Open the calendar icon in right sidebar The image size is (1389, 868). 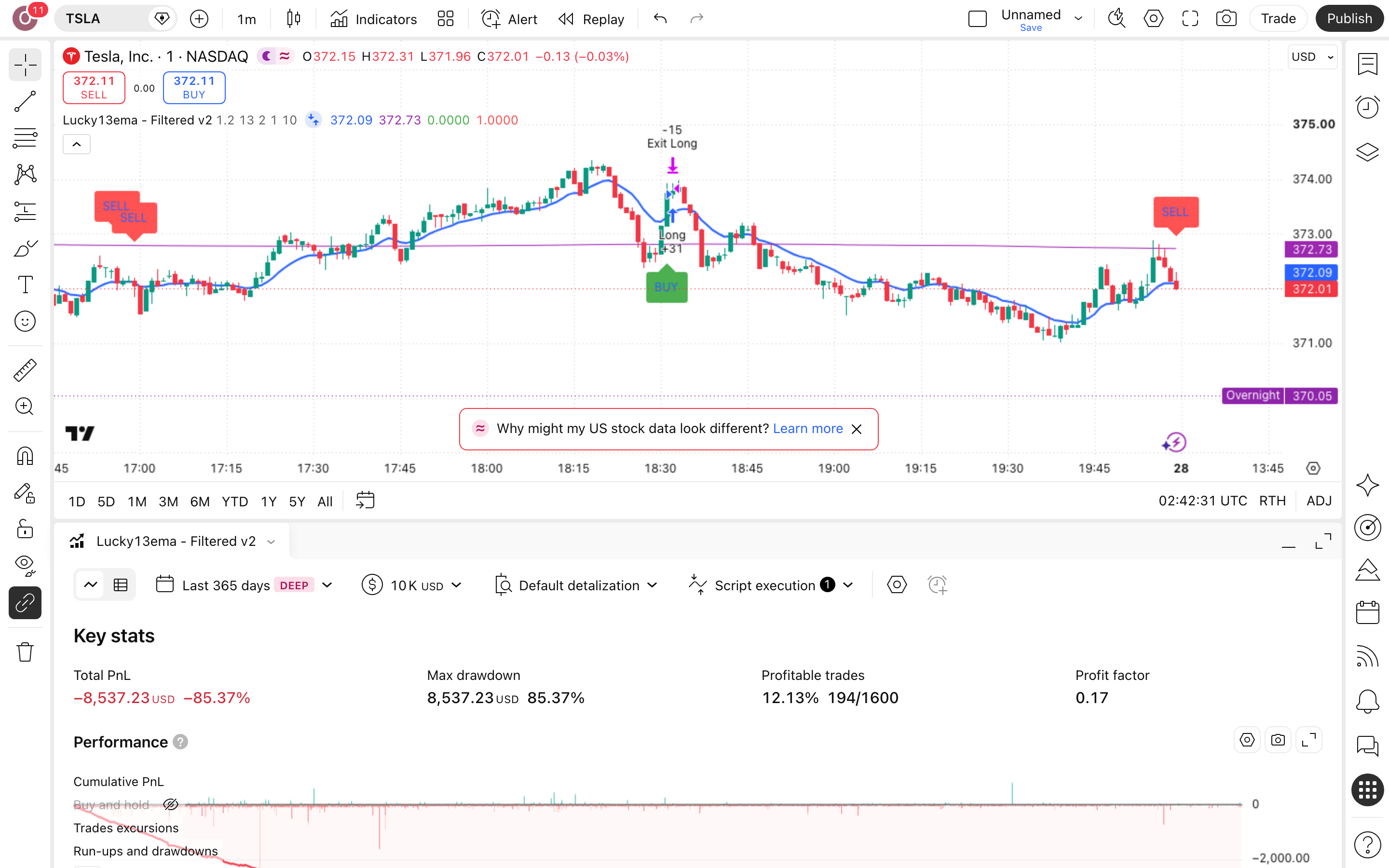click(1367, 612)
